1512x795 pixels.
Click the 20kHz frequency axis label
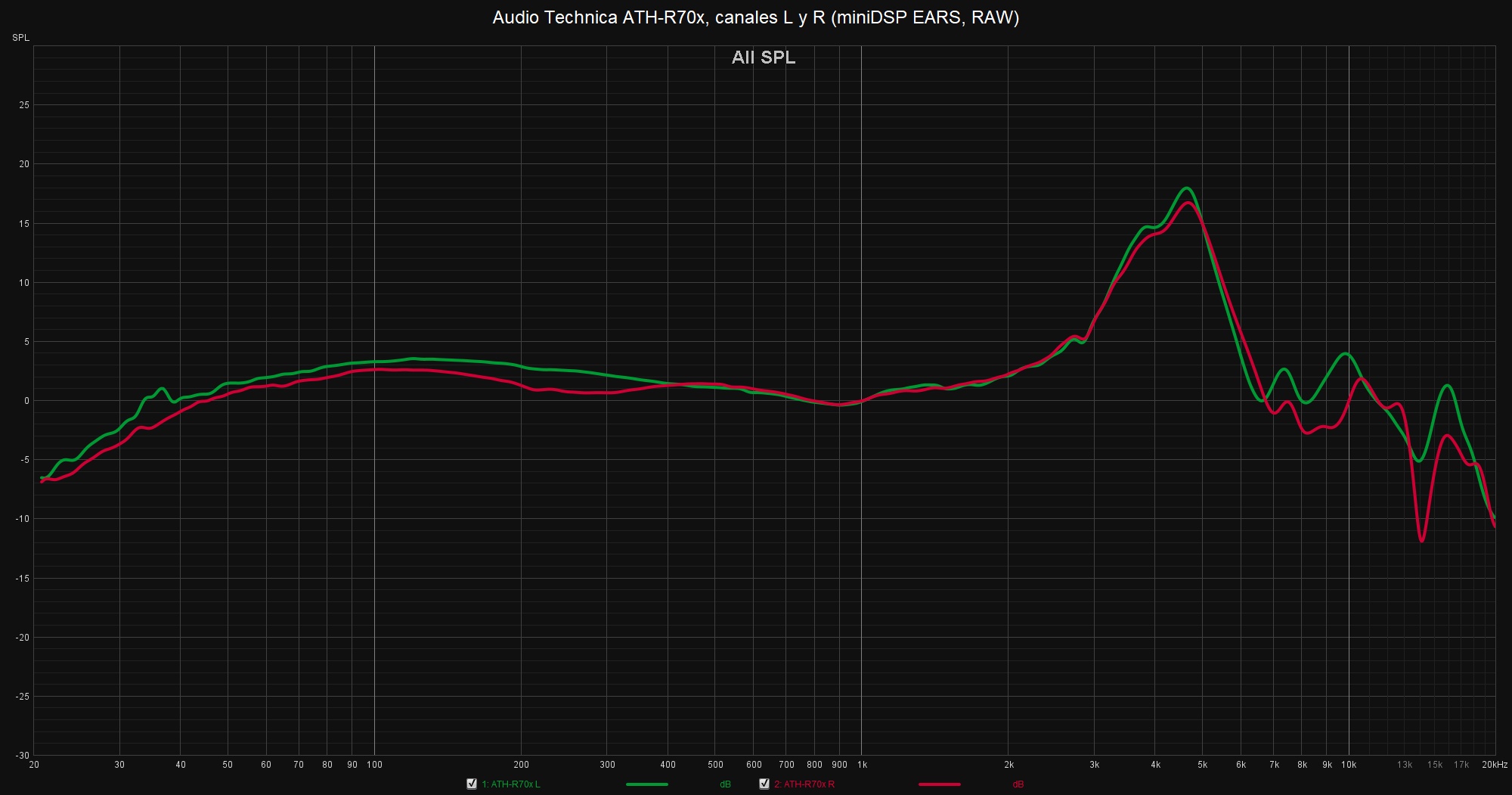tap(1494, 765)
